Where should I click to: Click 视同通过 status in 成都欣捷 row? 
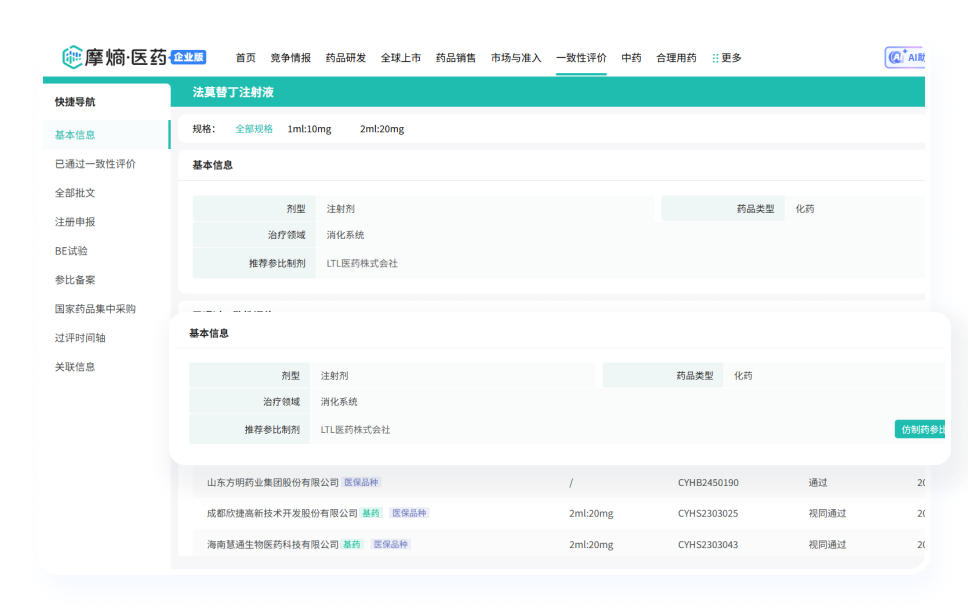point(827,513)
